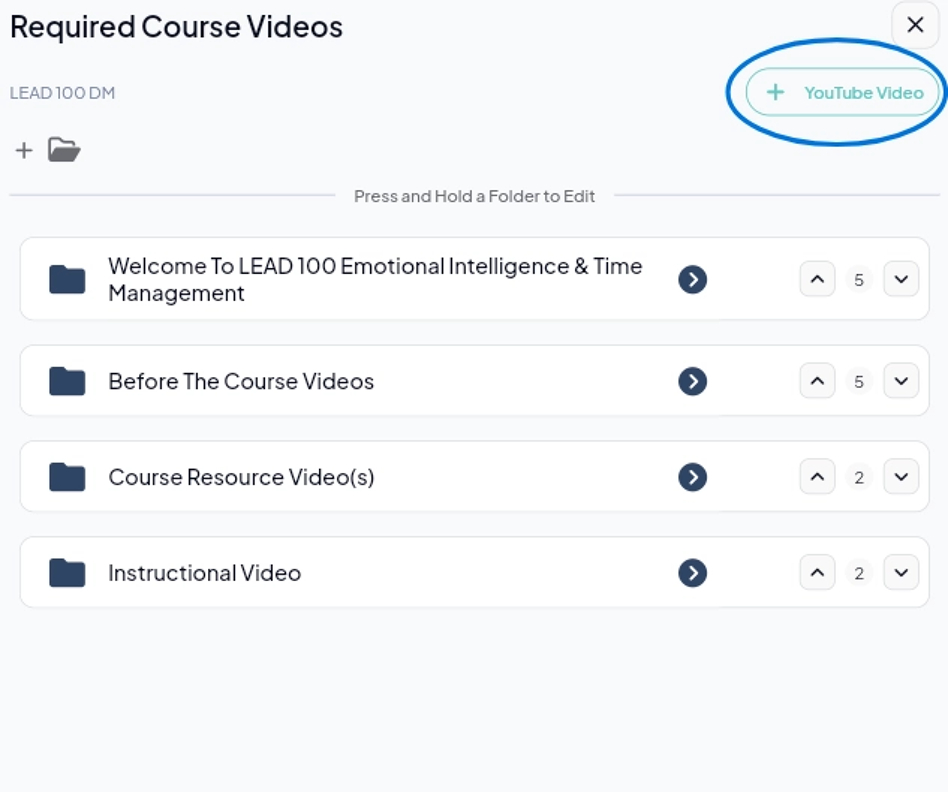Open the Instructional Video folder arrow
Viewport: 948px width, 792px height.
[692, 573]
